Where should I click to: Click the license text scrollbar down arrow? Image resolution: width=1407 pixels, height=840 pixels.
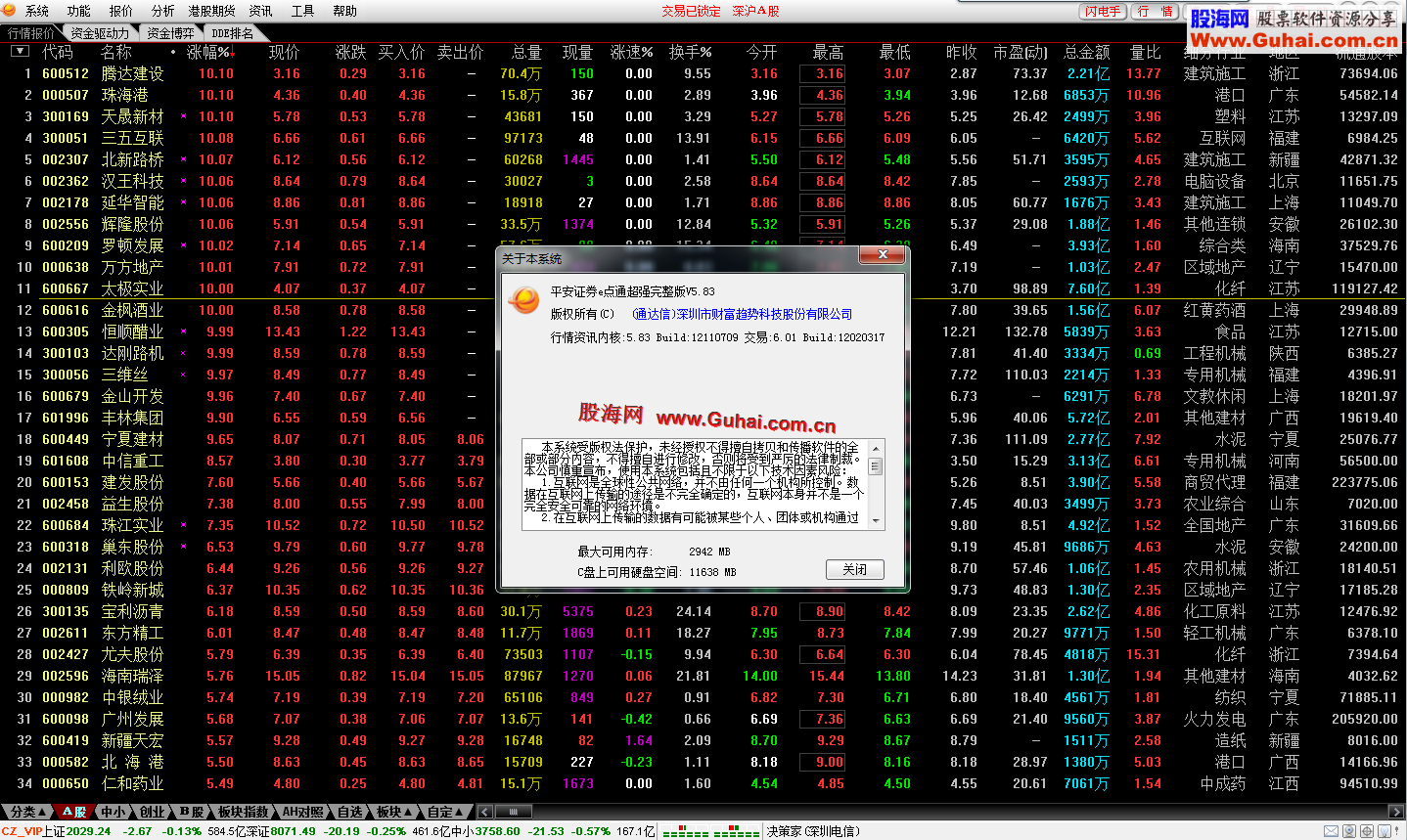coord(876,521)
